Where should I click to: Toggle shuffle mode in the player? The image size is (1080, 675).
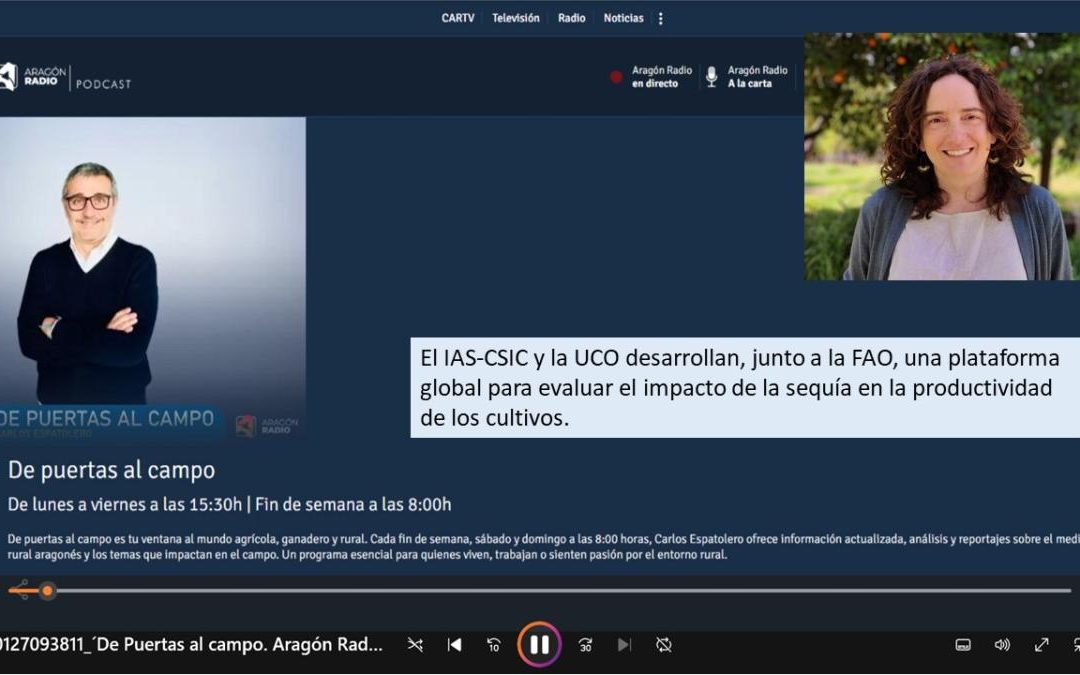click(x=415, y=645)
